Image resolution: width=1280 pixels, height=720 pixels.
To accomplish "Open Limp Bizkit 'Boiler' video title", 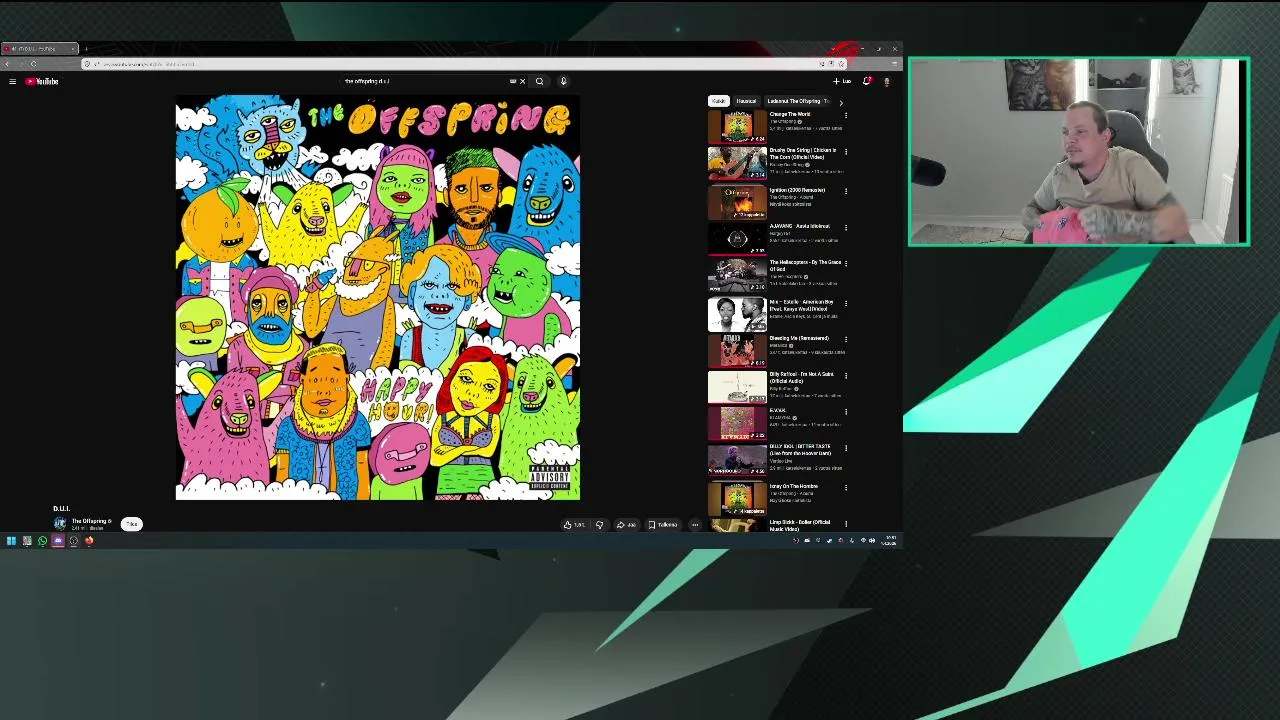I will pyautogui.click(x=800, y=525).
